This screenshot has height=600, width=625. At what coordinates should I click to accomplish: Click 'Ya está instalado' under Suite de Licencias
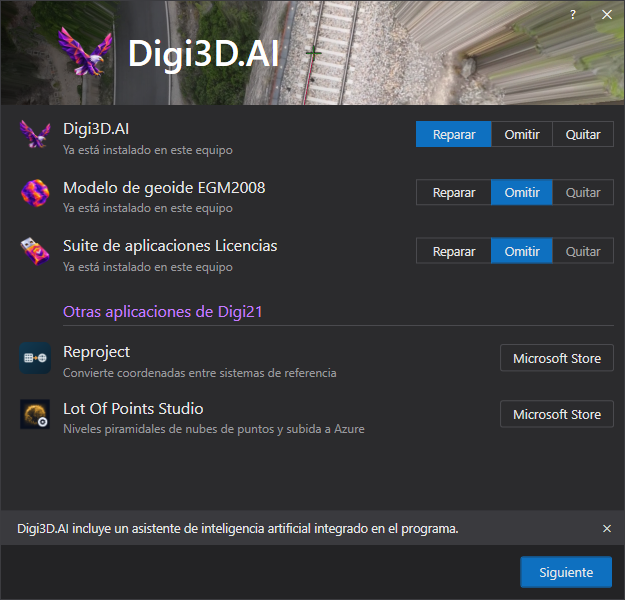point(148,267)
